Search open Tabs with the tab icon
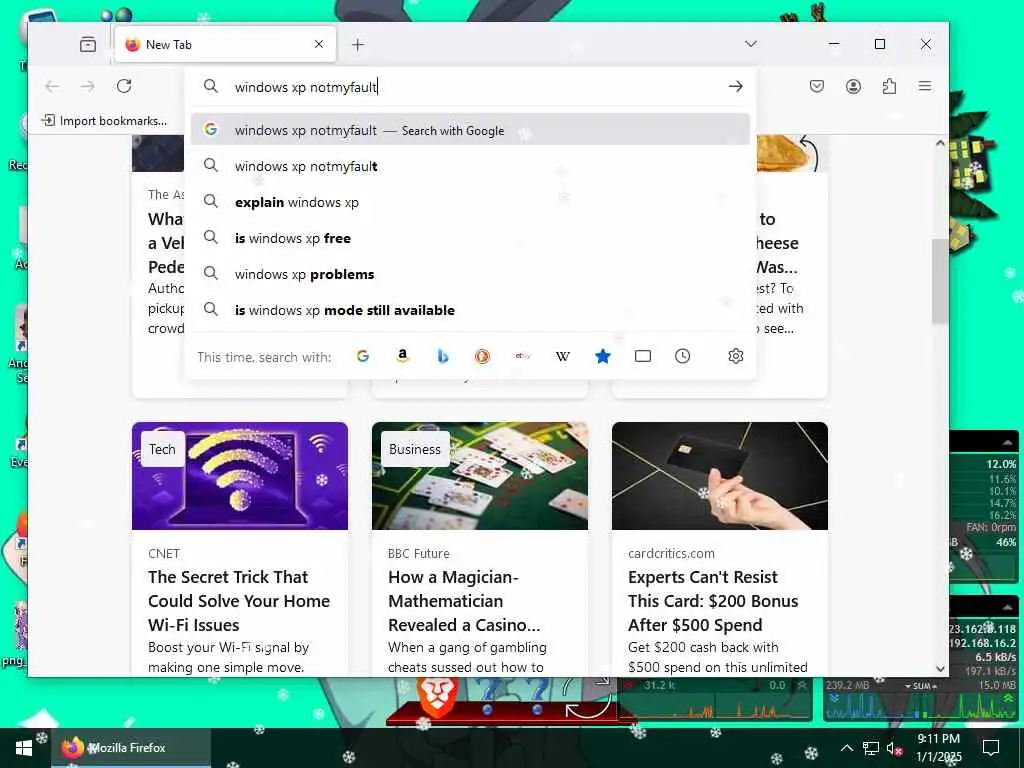This screenshot has height=768, width=1024. (x=643, y=356)
